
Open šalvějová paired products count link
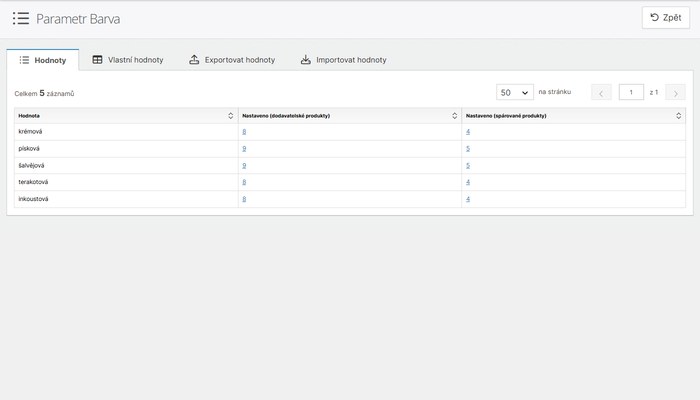point(468,166)
